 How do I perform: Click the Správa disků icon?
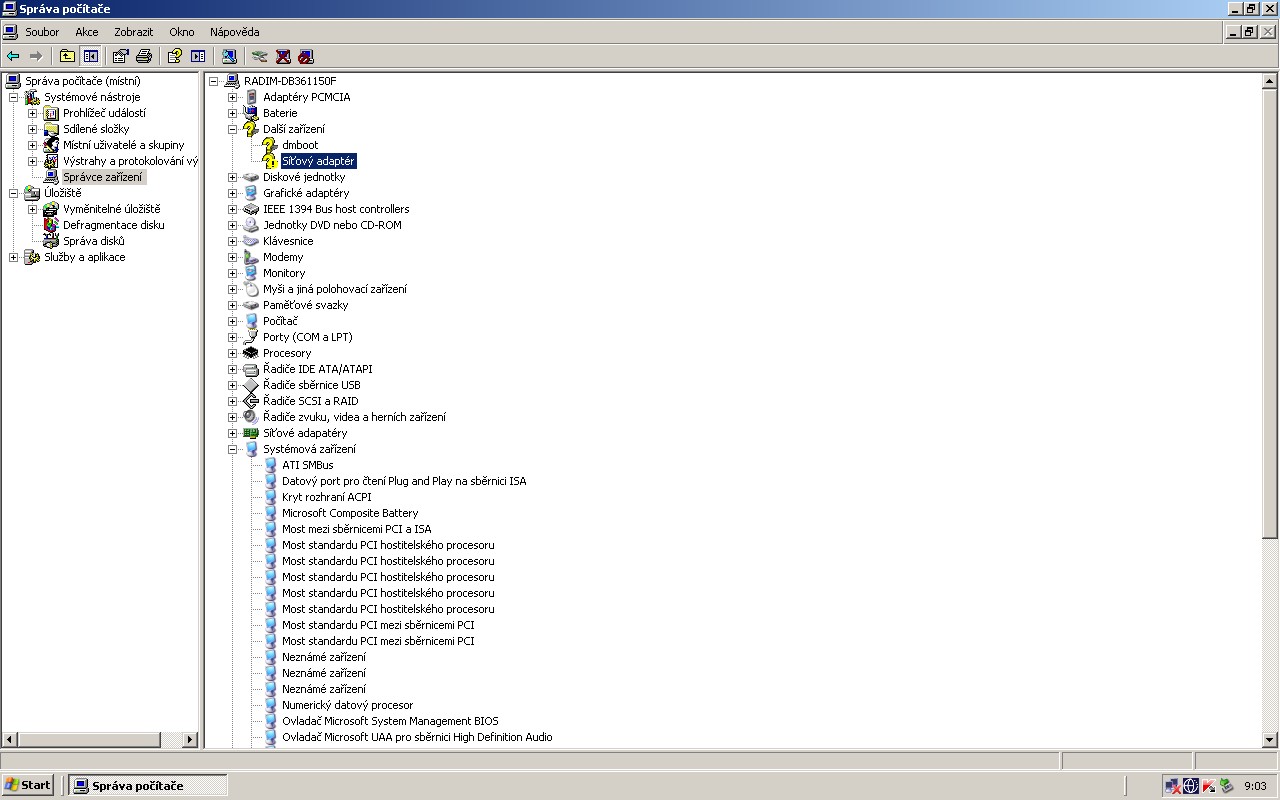pyautogui.click(x=51, y=241)
